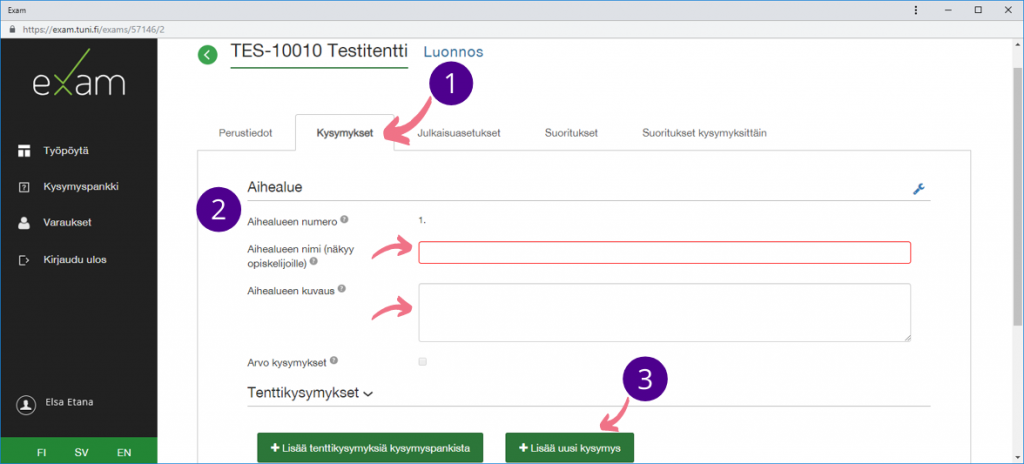Enable the Arvo kysymykset checkbox
The height and width of the screenshot is (464, 1024).
(422, 361)
